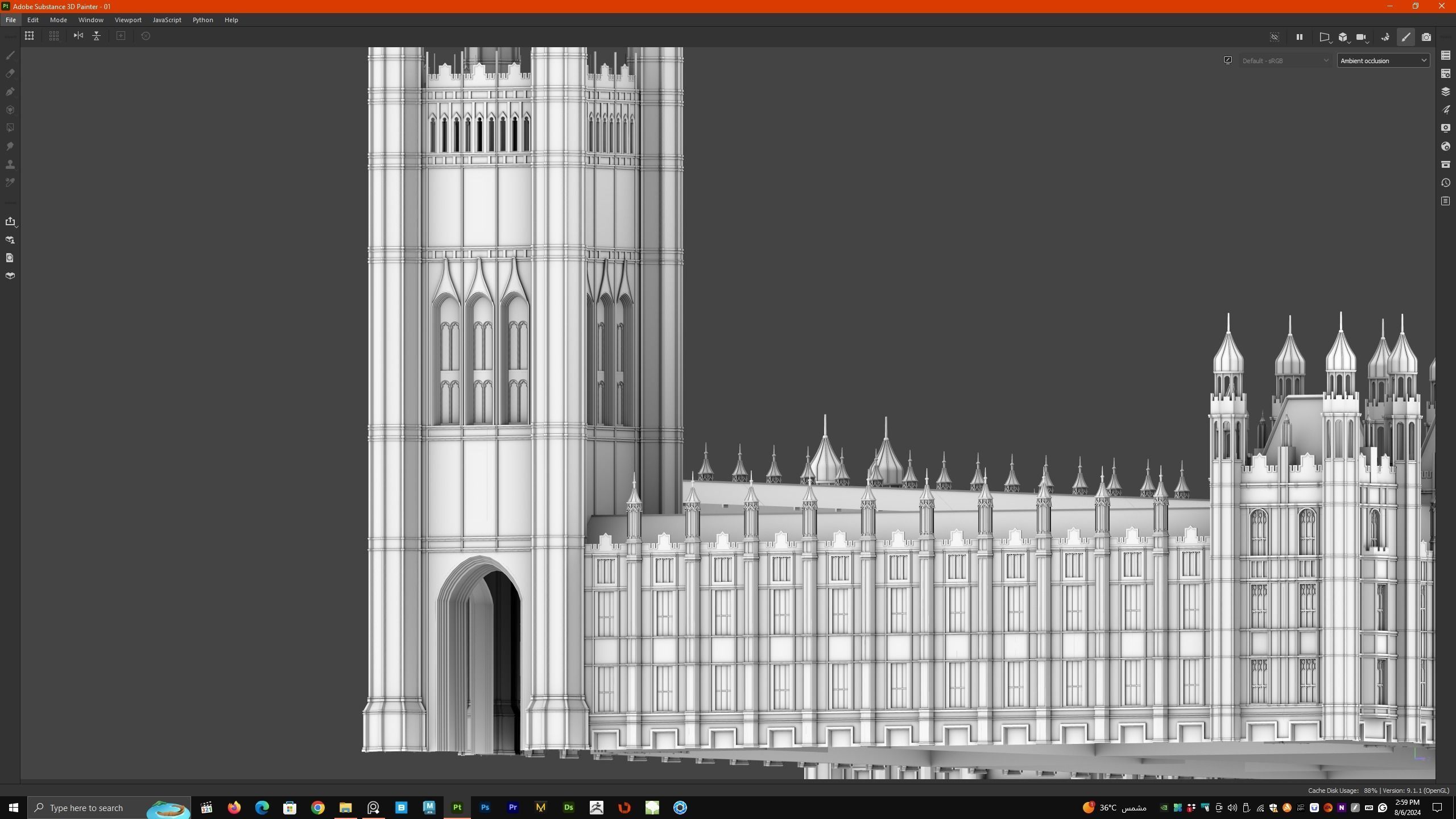This screenshot has height=819, width=1456.
Task: Toggle color management monitor icon
Action: tap(1228, 60)
